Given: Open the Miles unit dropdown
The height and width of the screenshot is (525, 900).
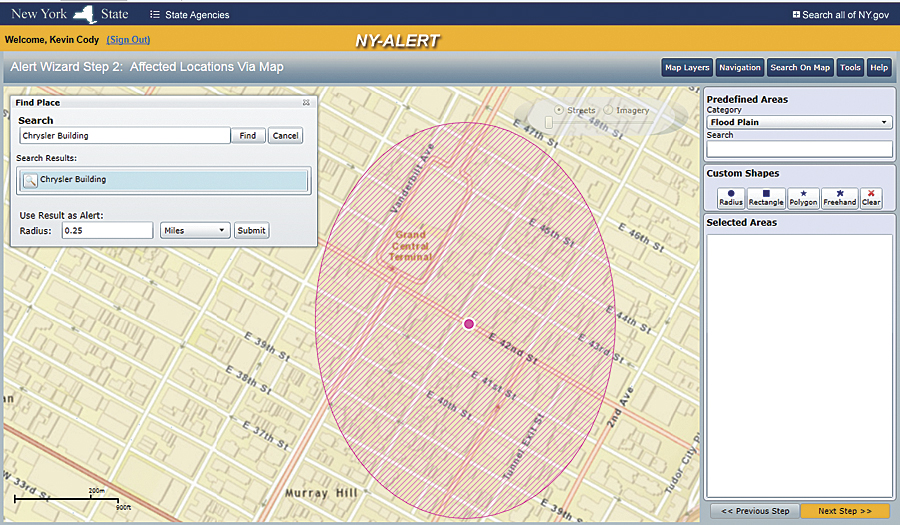Looking at the screenshot, I should coord(195,231).
